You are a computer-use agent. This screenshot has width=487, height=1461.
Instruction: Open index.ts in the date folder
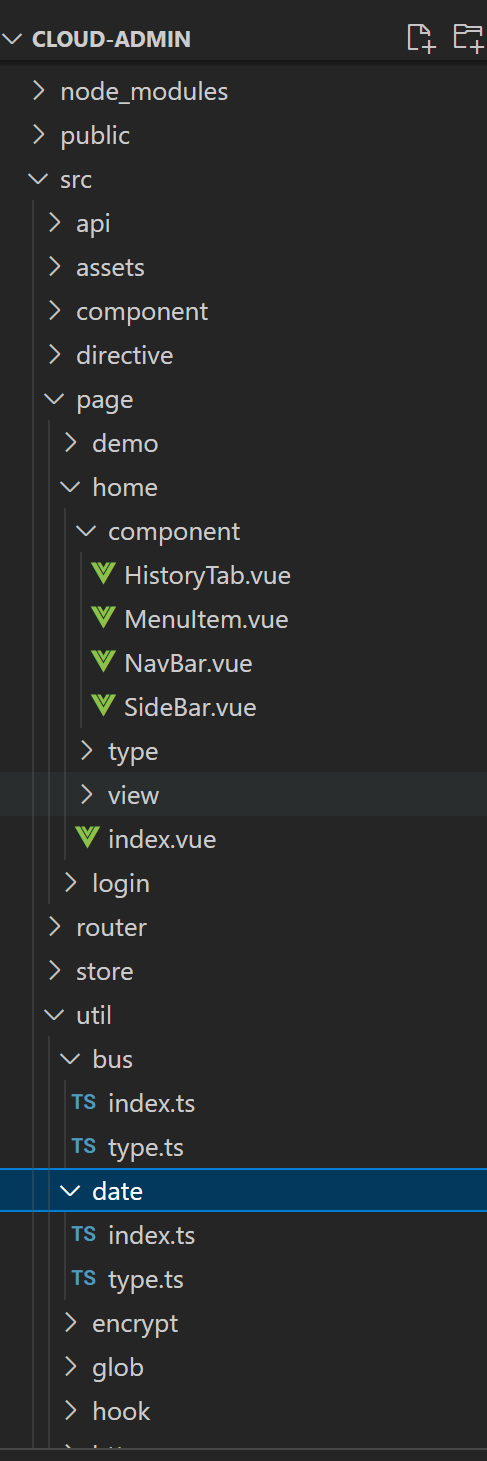click(152, 1235)
